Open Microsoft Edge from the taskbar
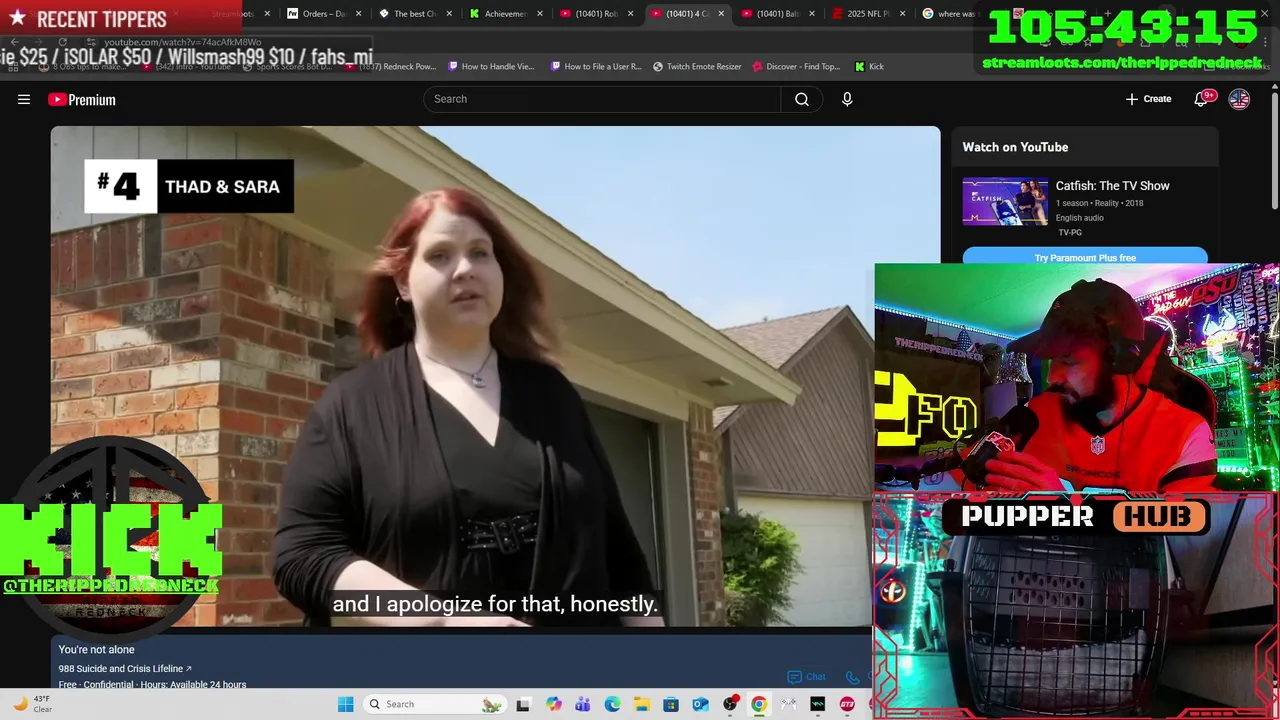Screen dimensions: 1280x720 click(x=612, y=704)
